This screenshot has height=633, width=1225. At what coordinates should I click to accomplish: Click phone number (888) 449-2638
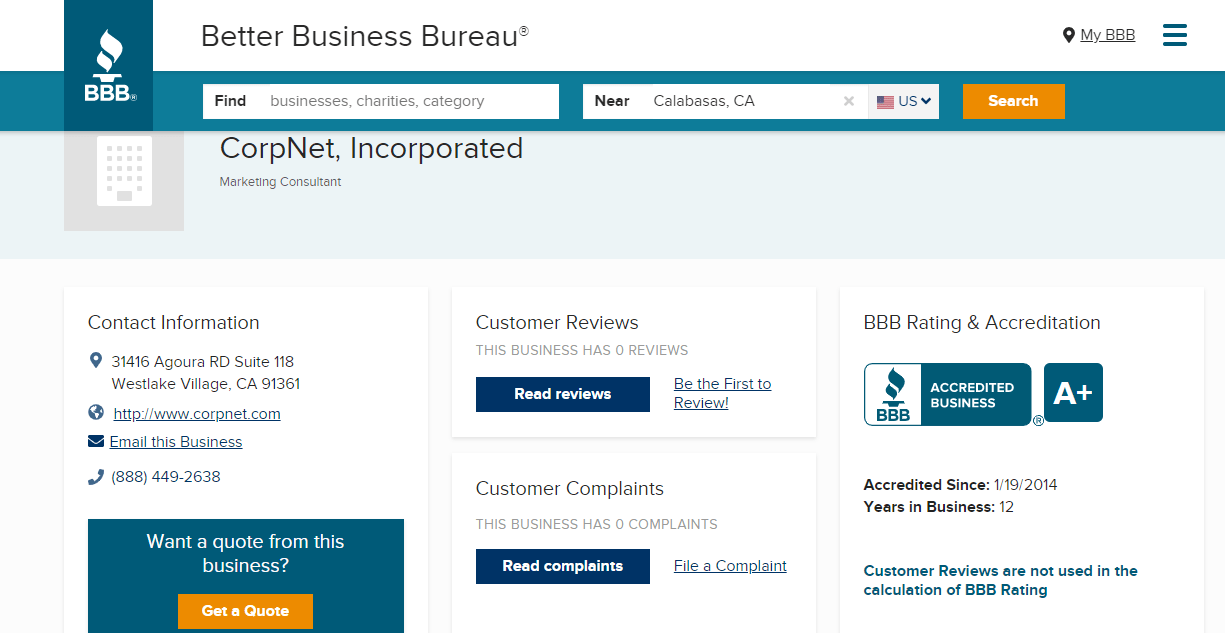(166, 477)
